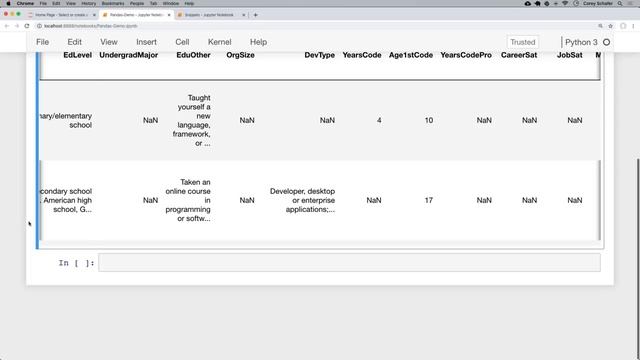Screen dimensions: 640x360
Task: Click the OrgSize column header
Action: (x=240, y=55)
